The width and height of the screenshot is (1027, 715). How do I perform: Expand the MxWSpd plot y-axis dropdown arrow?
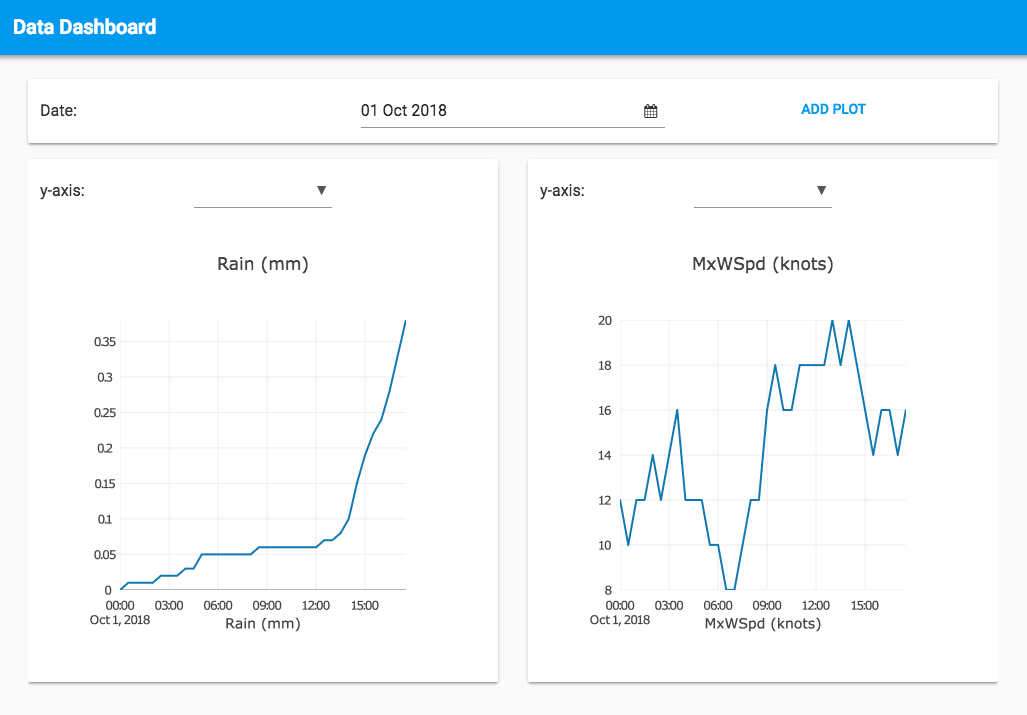click(x=821, y=190)
